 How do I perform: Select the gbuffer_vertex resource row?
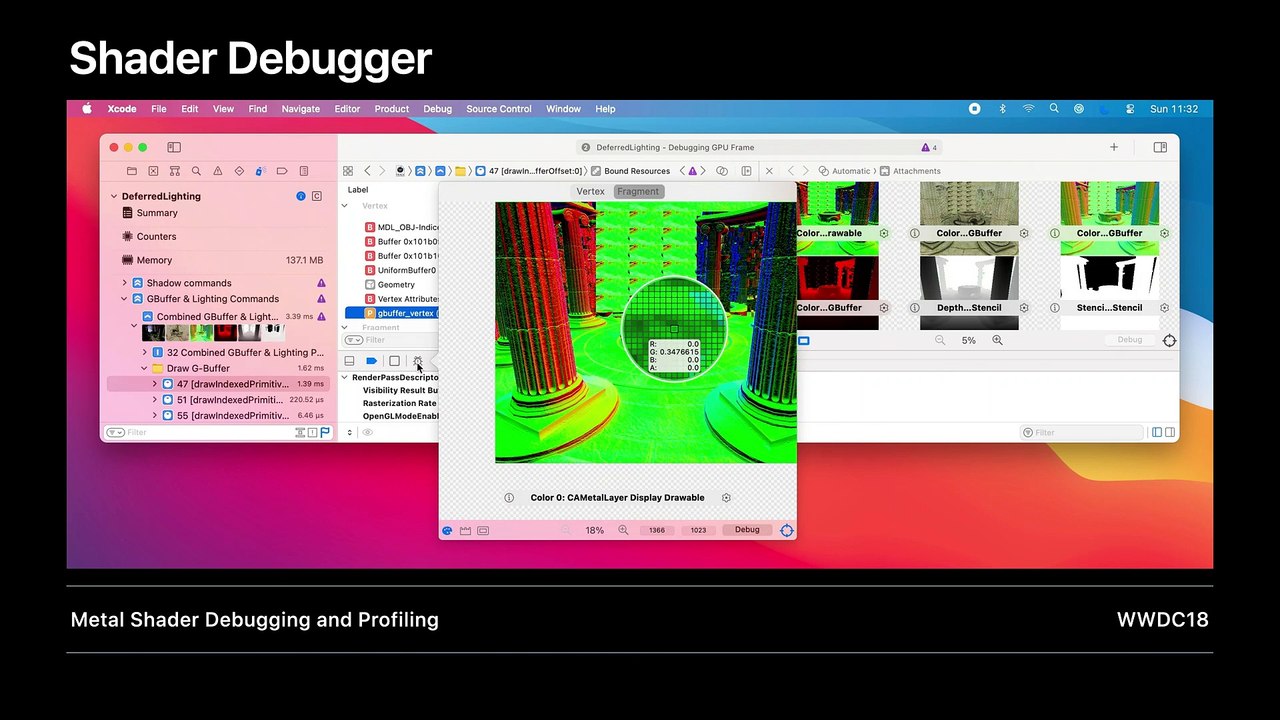click(x=392, y=313)
